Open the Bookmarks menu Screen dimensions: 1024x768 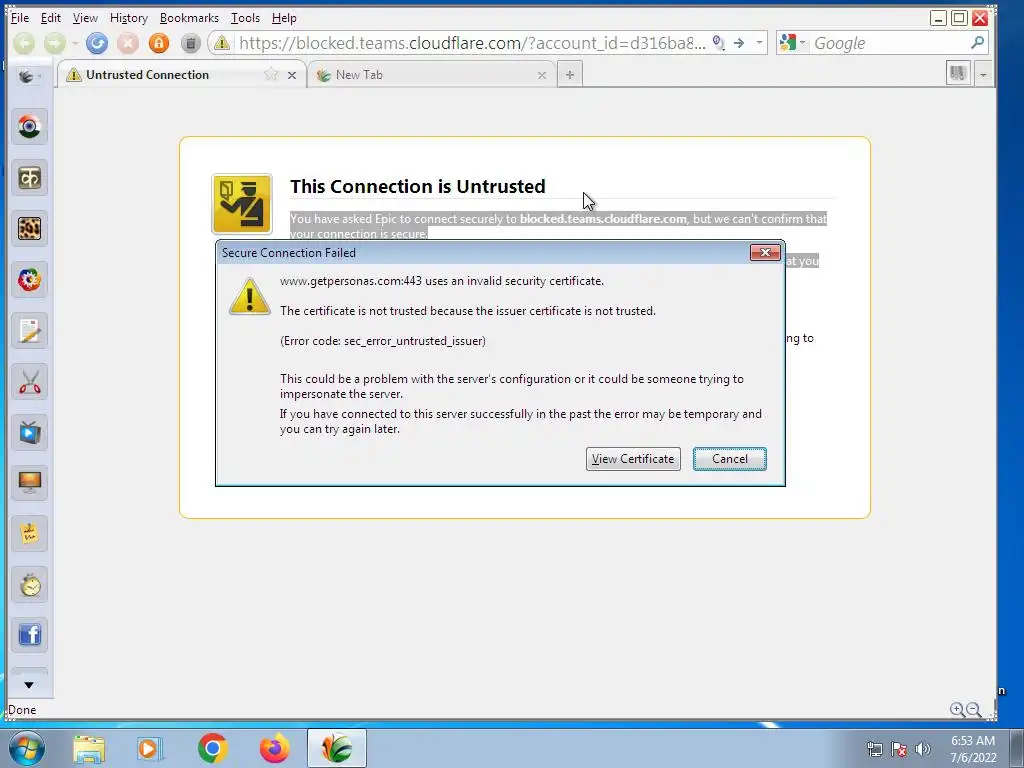pyautogui.click(x=189, y=18)
